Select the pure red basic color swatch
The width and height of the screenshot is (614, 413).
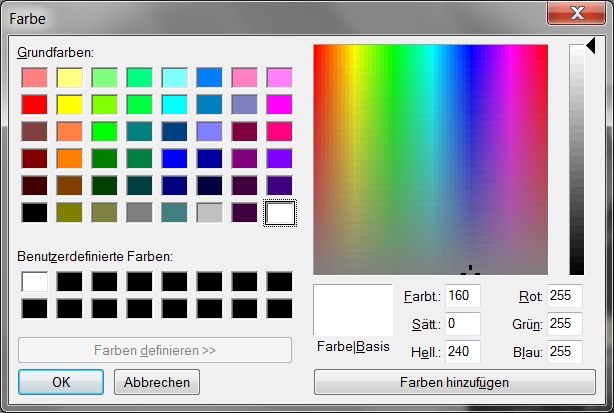34,105
